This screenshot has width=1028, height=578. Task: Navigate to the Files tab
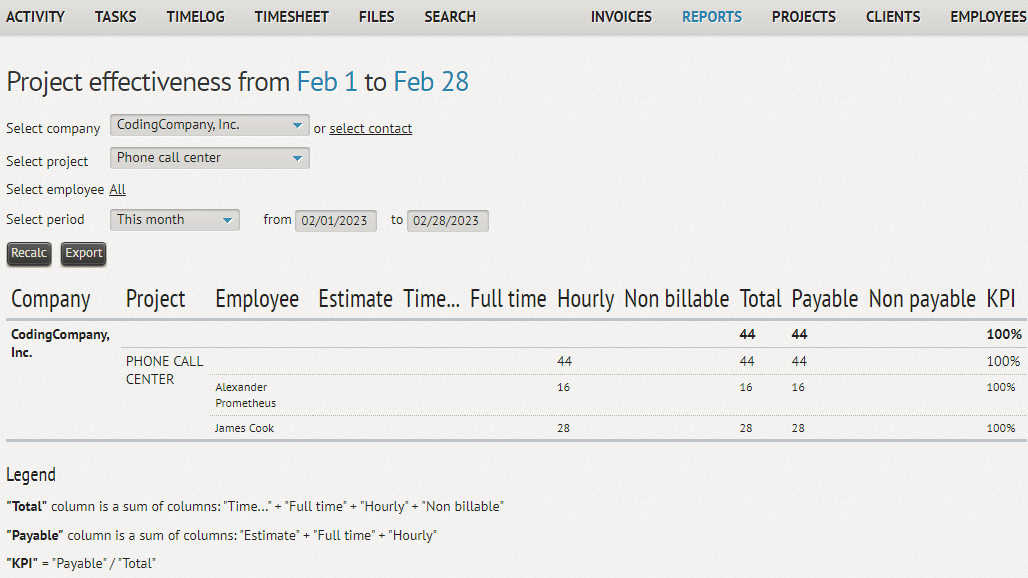(x=377, y=17)
